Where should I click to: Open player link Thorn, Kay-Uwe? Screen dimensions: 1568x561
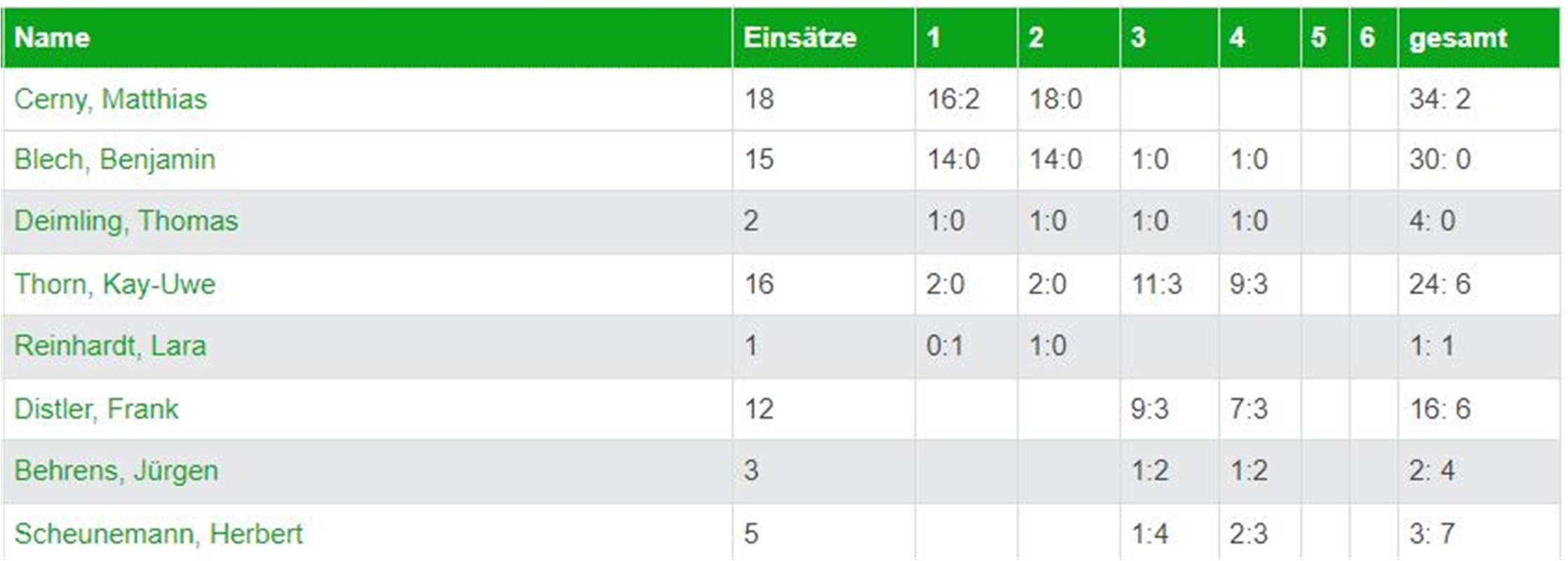(x=115, y=284)
